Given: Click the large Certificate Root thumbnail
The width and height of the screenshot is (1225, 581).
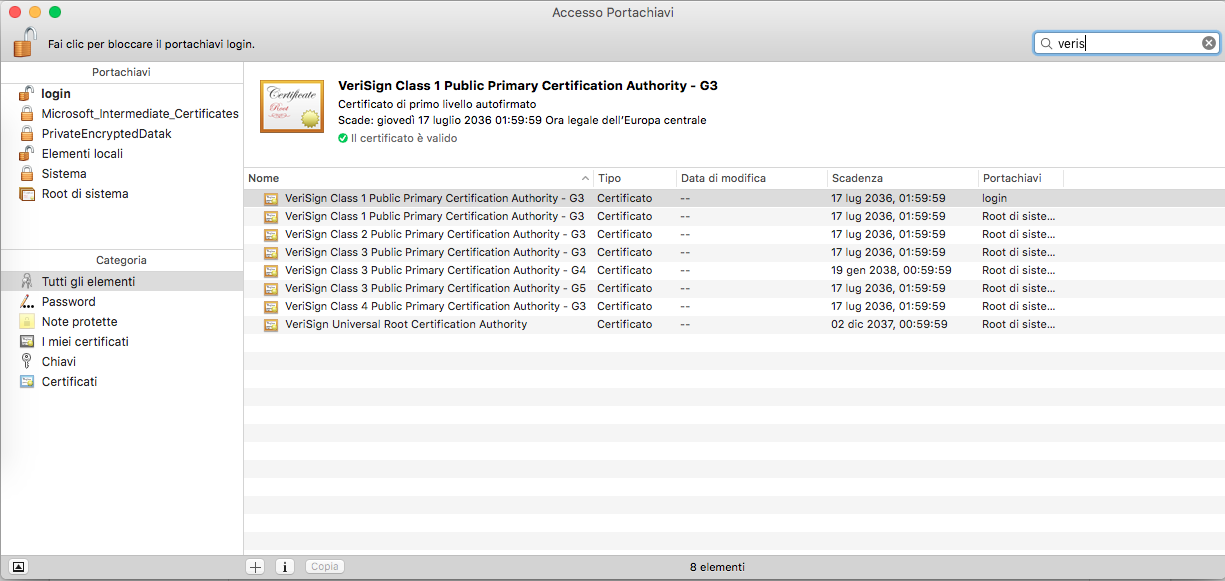Looking at the screenshot, I should point(293,107).
